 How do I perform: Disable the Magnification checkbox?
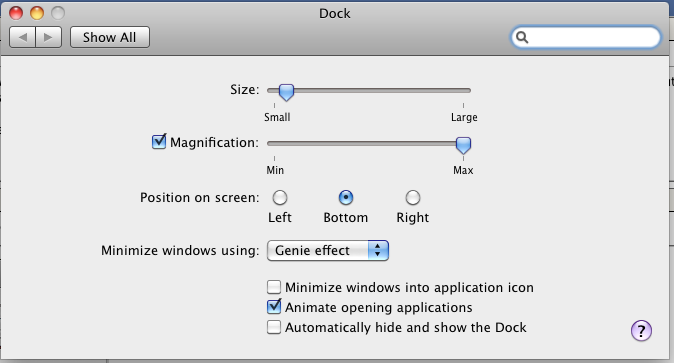[159, 142]
